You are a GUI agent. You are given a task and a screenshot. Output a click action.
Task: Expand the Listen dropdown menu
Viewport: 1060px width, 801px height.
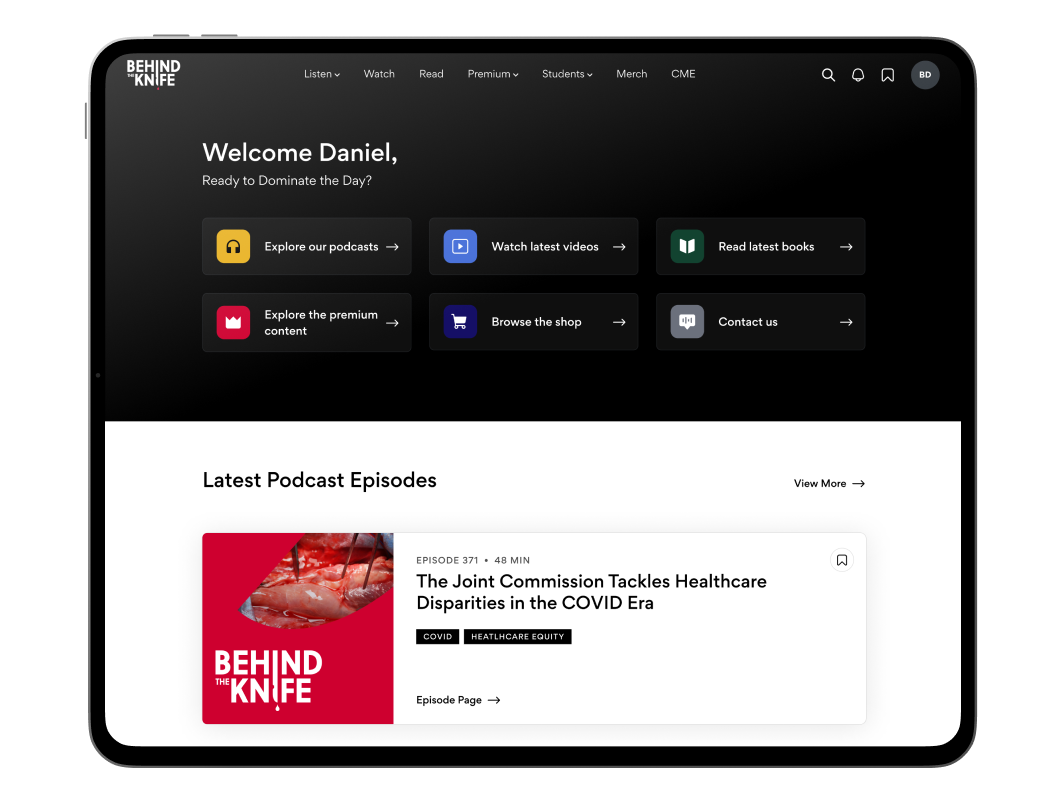point(322,74)
